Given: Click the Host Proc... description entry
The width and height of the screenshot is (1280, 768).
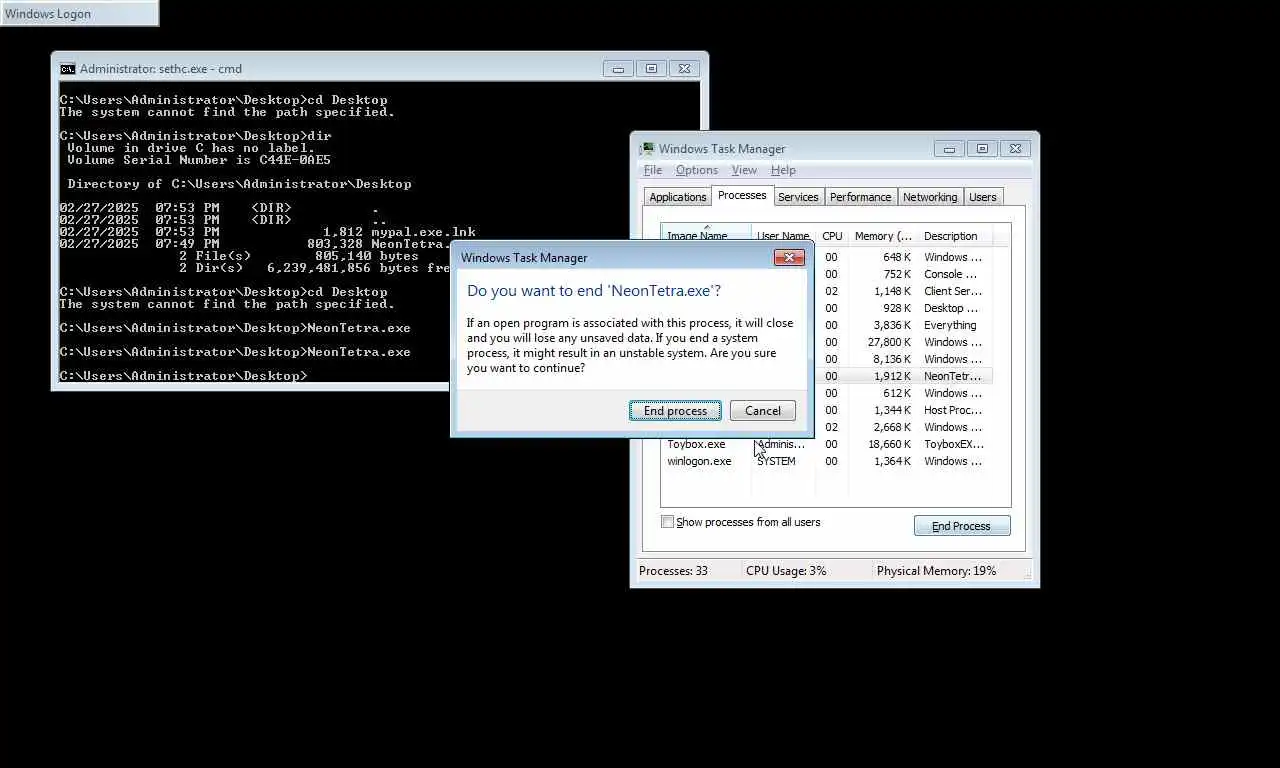Looking at the screenshot, I should tap(952, 410).
